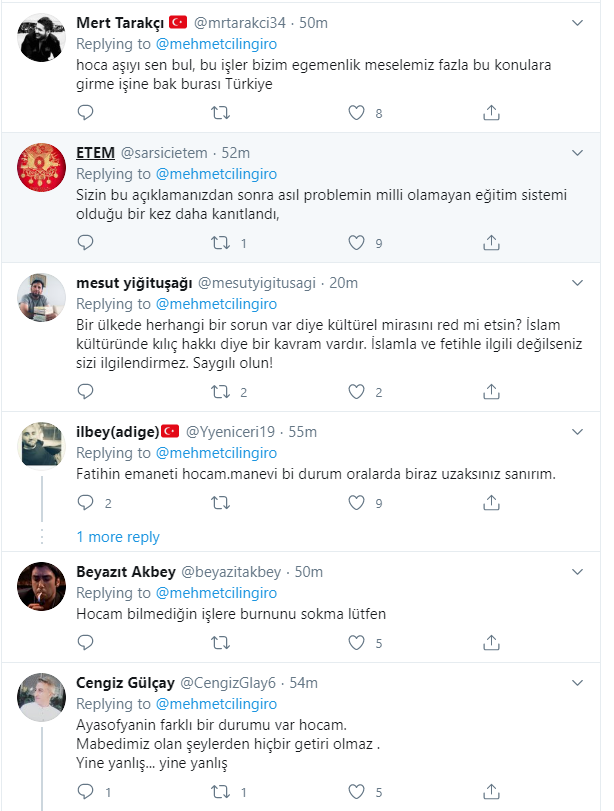614x811 pixels.
Task: Reply to mesut yiğituşağı's tweet
Action: [x=85, y=392]
